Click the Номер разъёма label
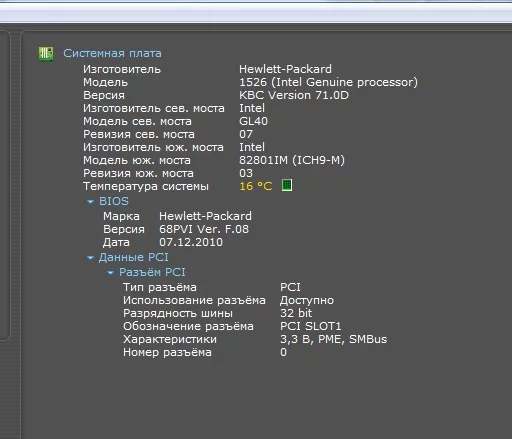 coord(167,352)
